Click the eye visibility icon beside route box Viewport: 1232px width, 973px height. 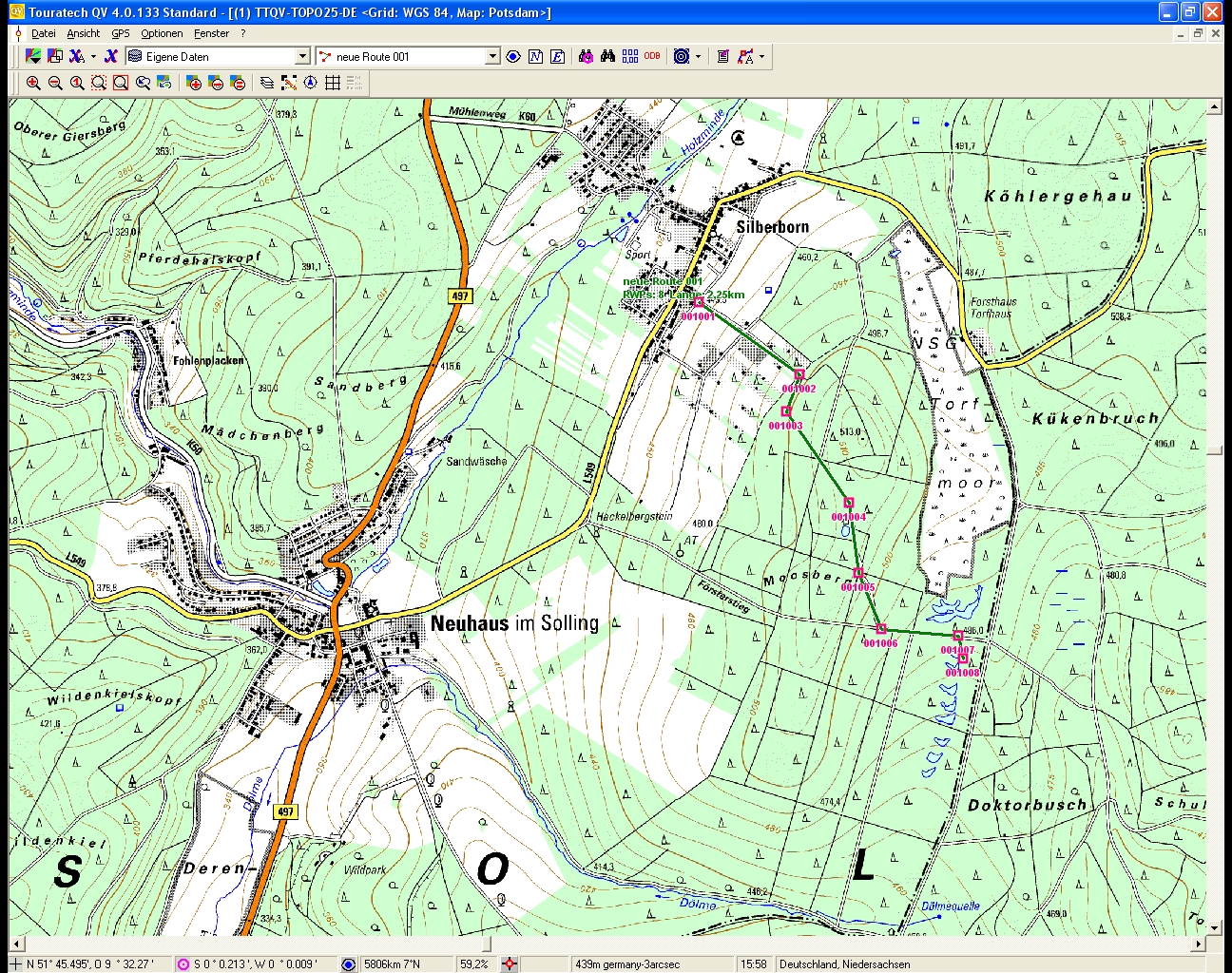coord(513,57)
